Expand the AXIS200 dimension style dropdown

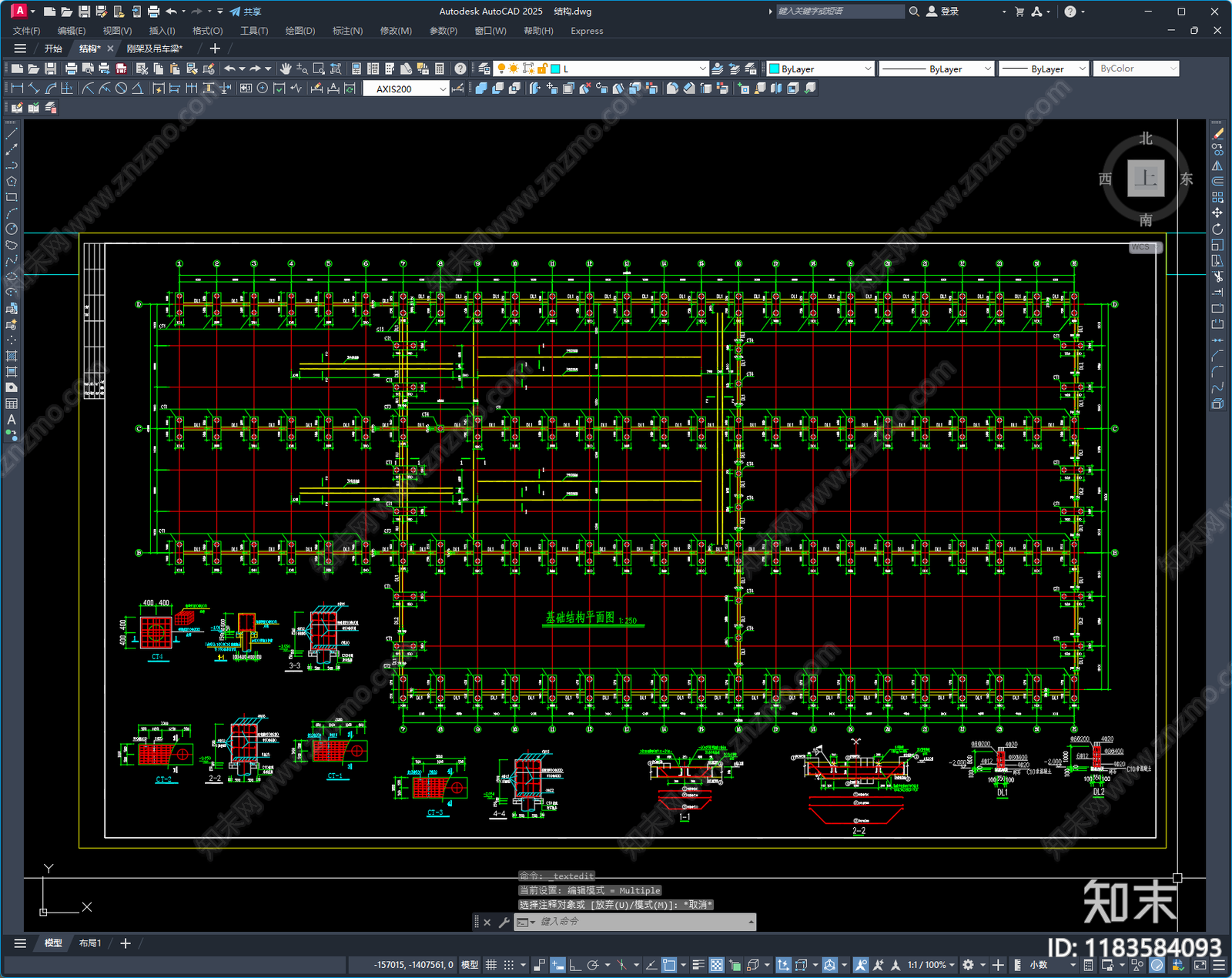tap(443, 89)
